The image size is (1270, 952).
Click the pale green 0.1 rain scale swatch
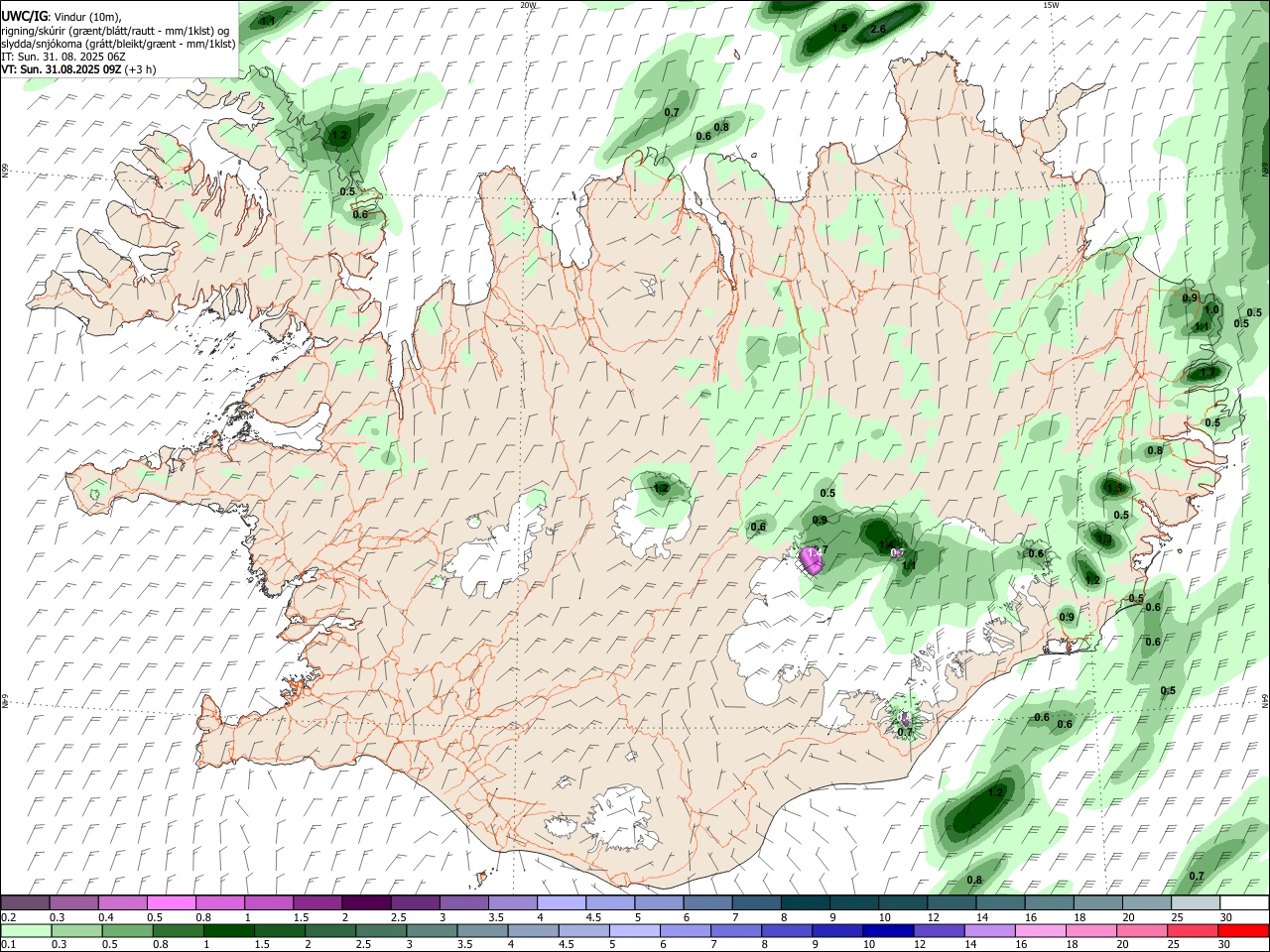[27, 931]
